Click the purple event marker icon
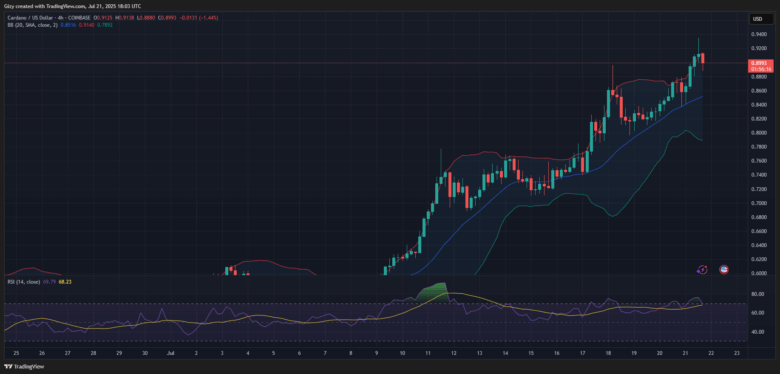The height and width of the screenshot is (374, 780). [702, 269]
